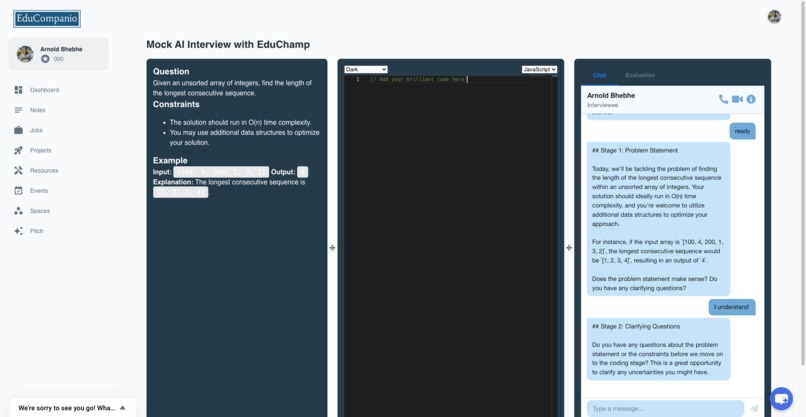Switch to the Evaluation tab

[x=640, y=75]
